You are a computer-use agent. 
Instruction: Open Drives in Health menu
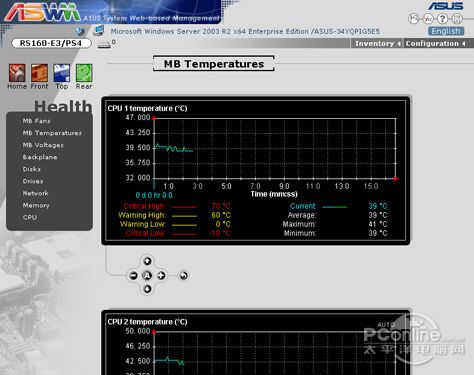pos(33,181)
